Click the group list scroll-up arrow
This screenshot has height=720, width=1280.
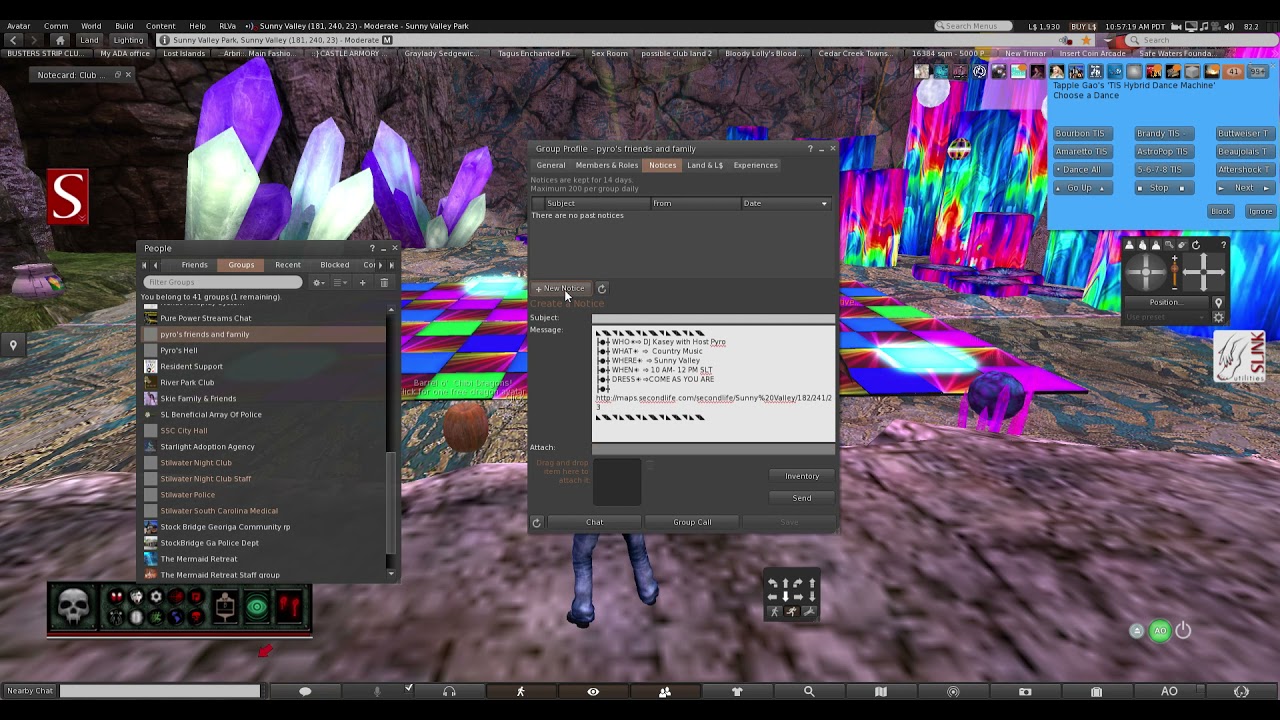click(391, 310)
